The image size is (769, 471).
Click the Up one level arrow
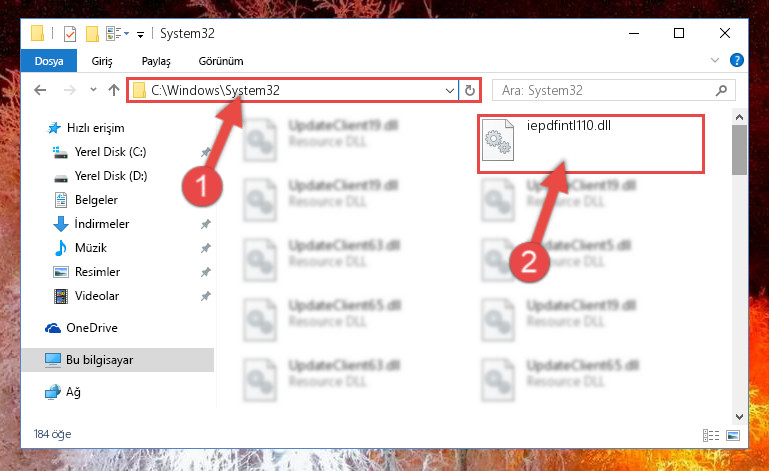(114, 90)
